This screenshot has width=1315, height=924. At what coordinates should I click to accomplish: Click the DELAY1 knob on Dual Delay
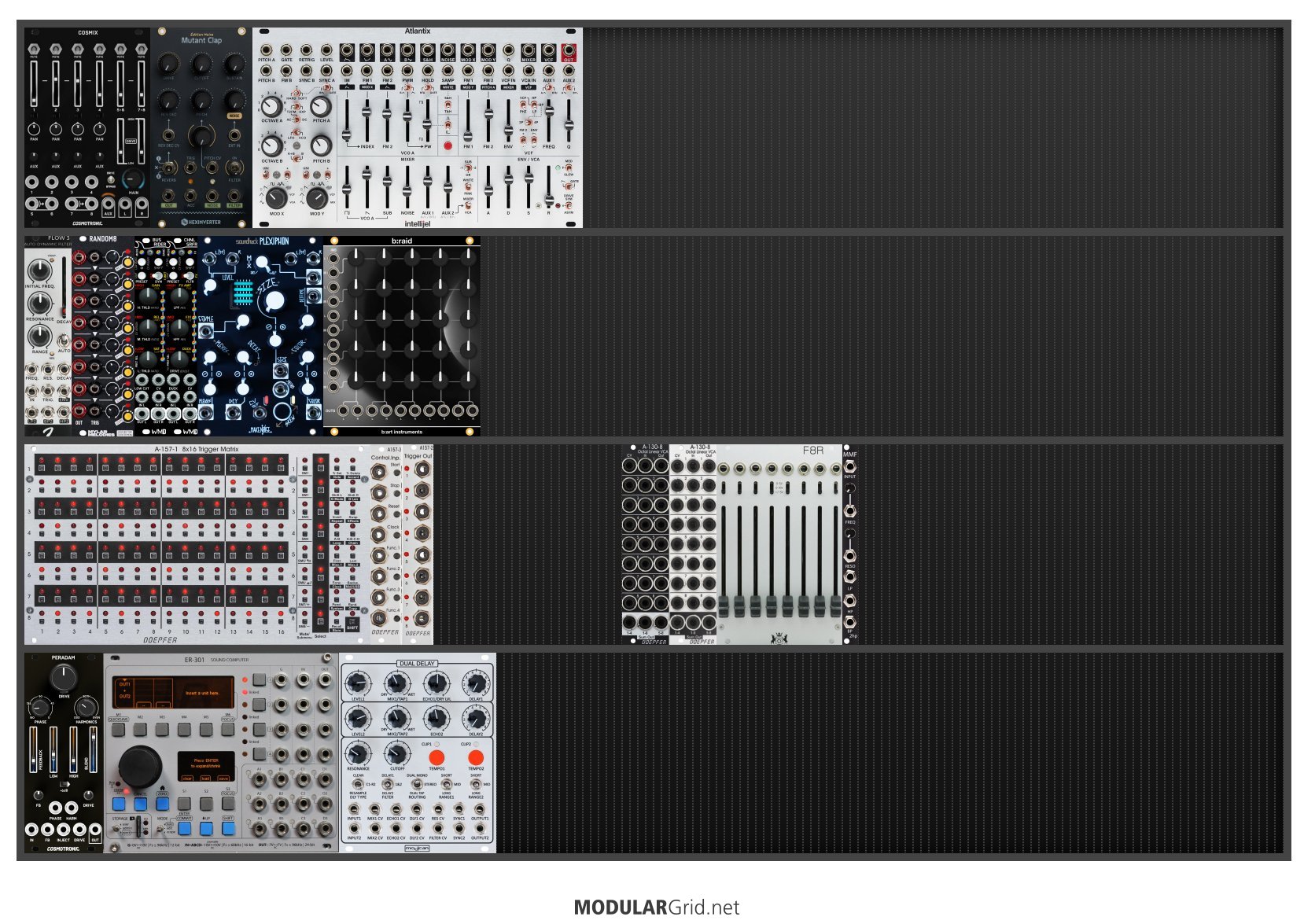[475, 682]
